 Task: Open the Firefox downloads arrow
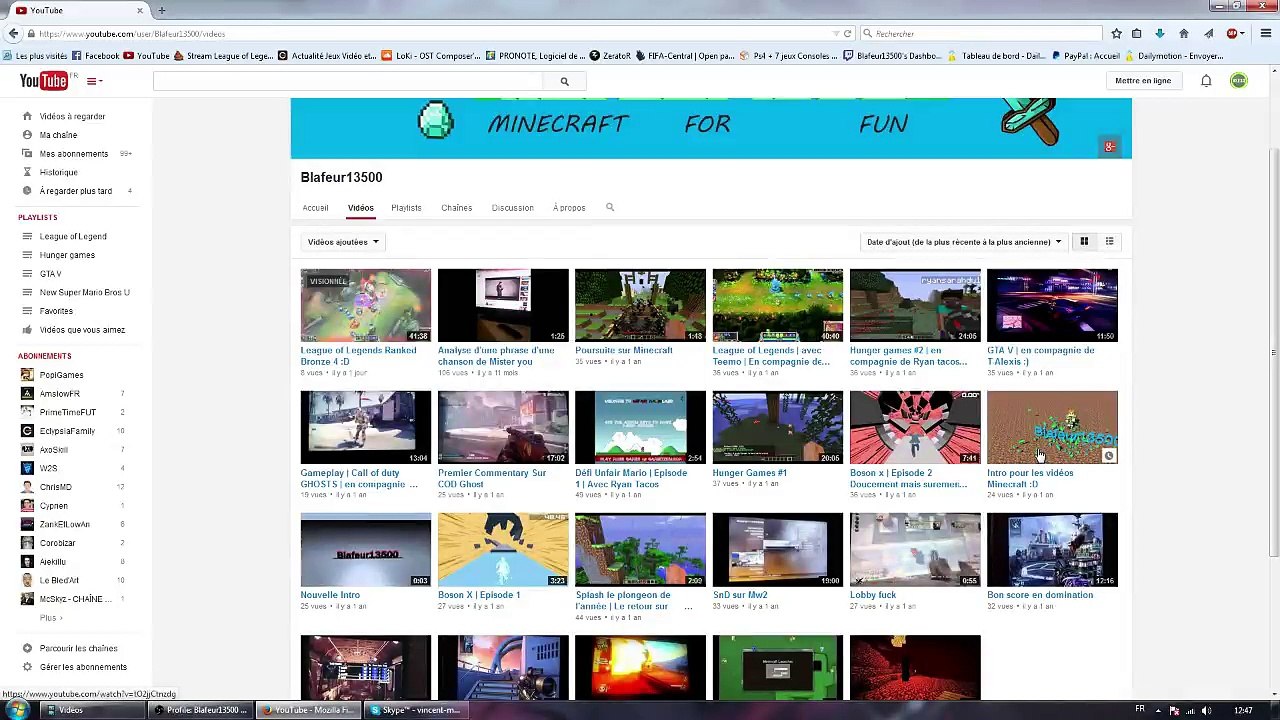tap(1160, 34)
